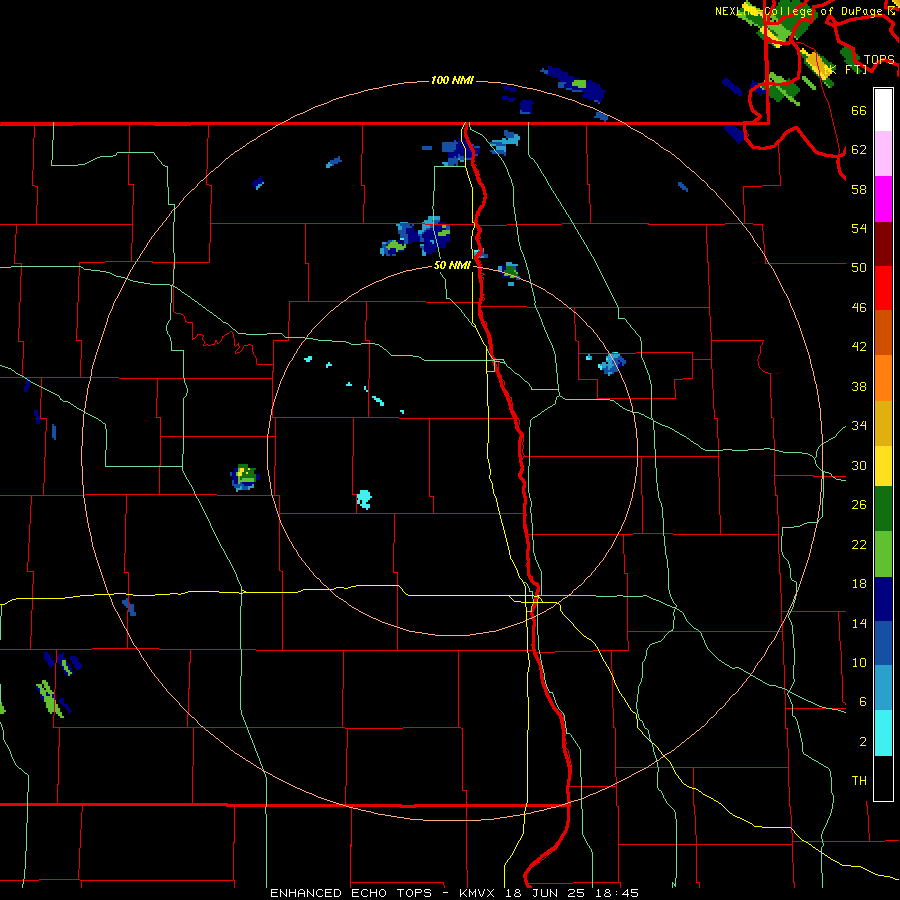Image resolution: width=900 pixels, height=900 pixels.
Task: Click the large blue echo cluster just left of the 50 NMI label
Action: (416, 236)
